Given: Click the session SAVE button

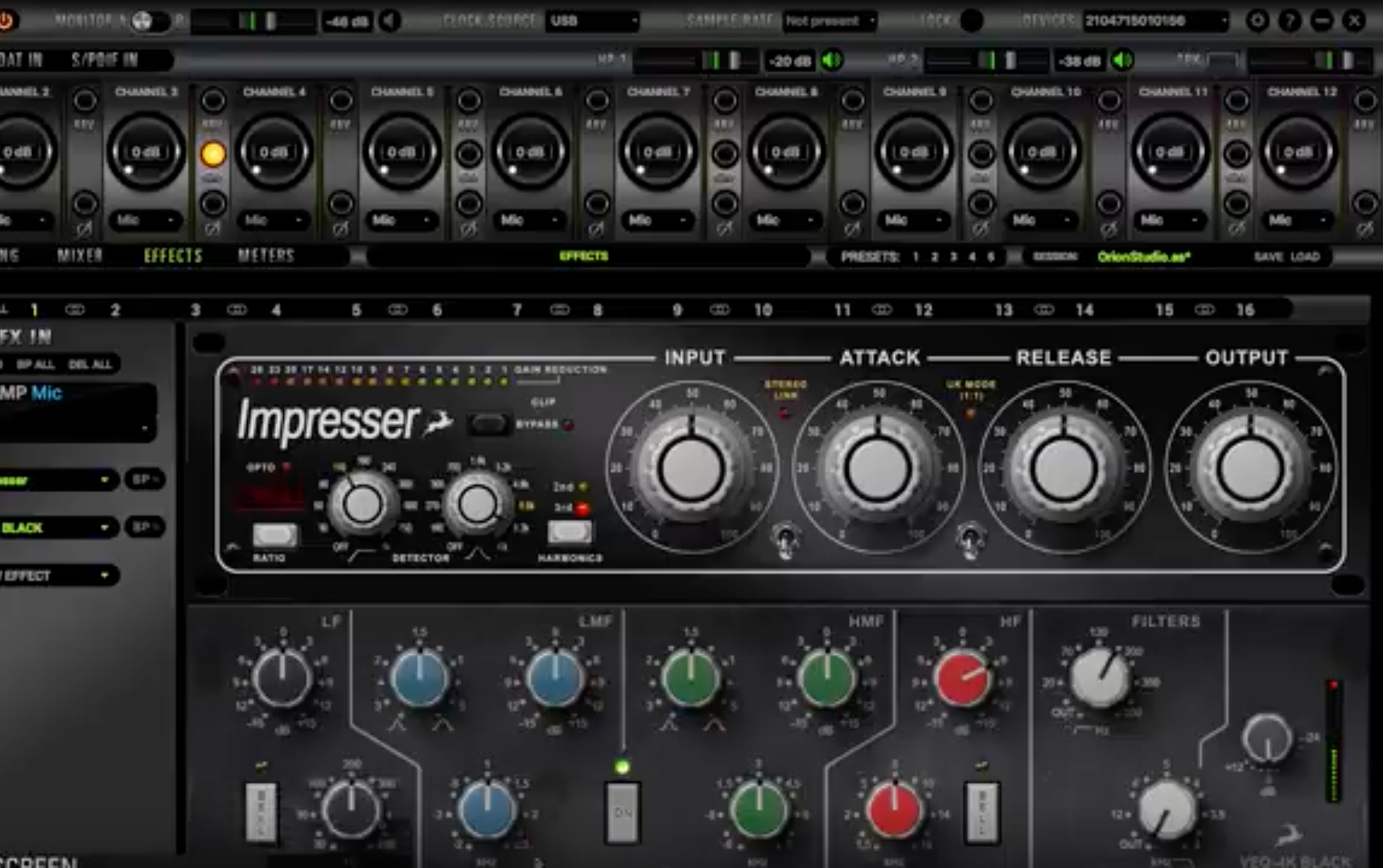Looking at the screenshot, I should click(x=1269, y=257).
